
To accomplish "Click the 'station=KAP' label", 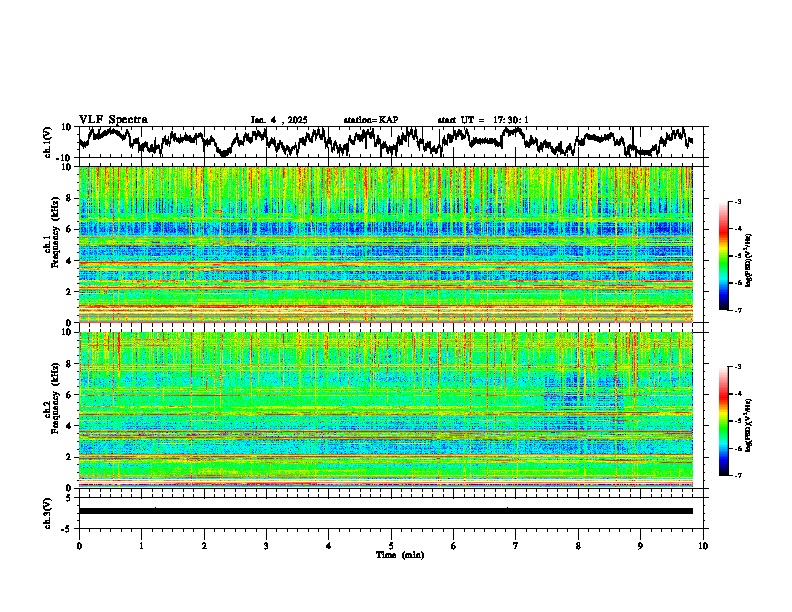I will coord(371,120).
